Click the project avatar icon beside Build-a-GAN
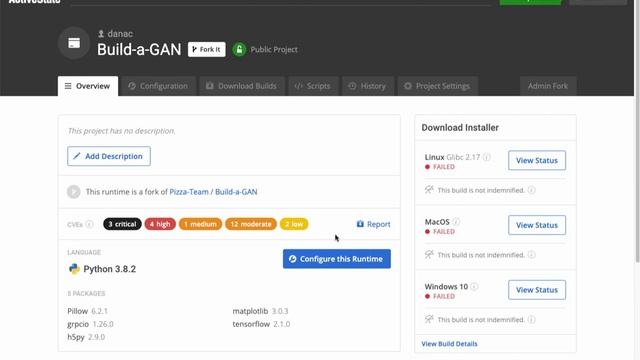640x360 pixels. [x=74, y=43]
